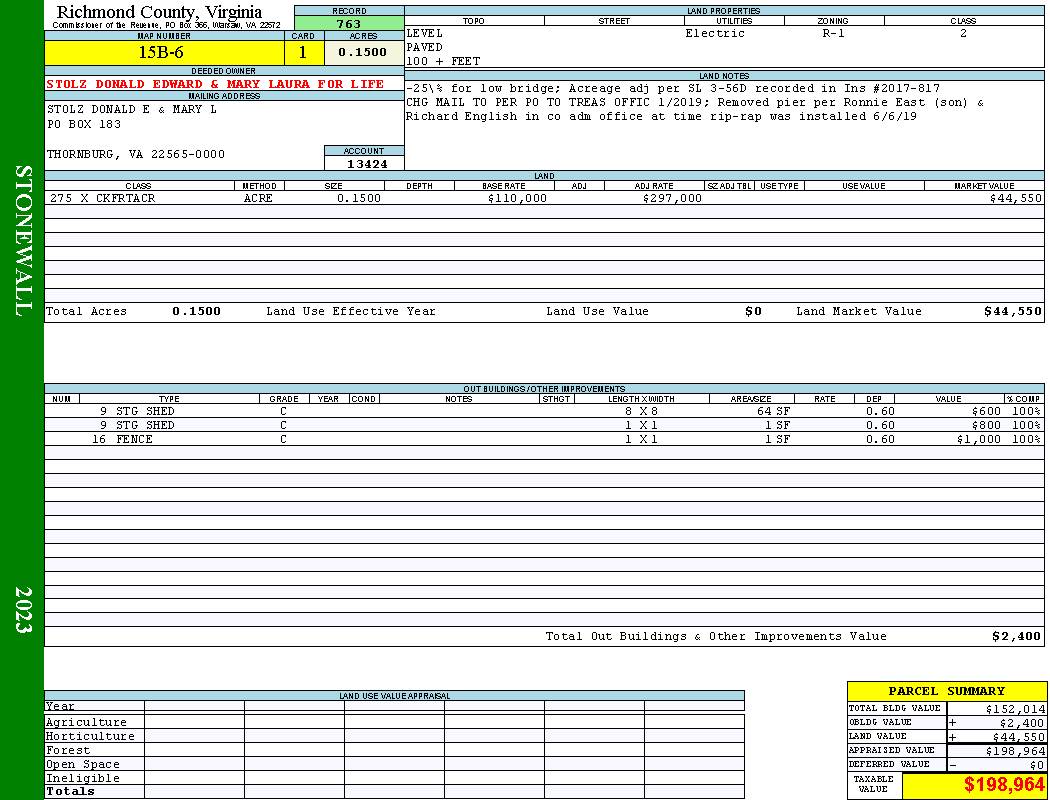The image size is (1050, 800).
Task: Click the deeded owner name in red
Action: click(x=215, y=84)
